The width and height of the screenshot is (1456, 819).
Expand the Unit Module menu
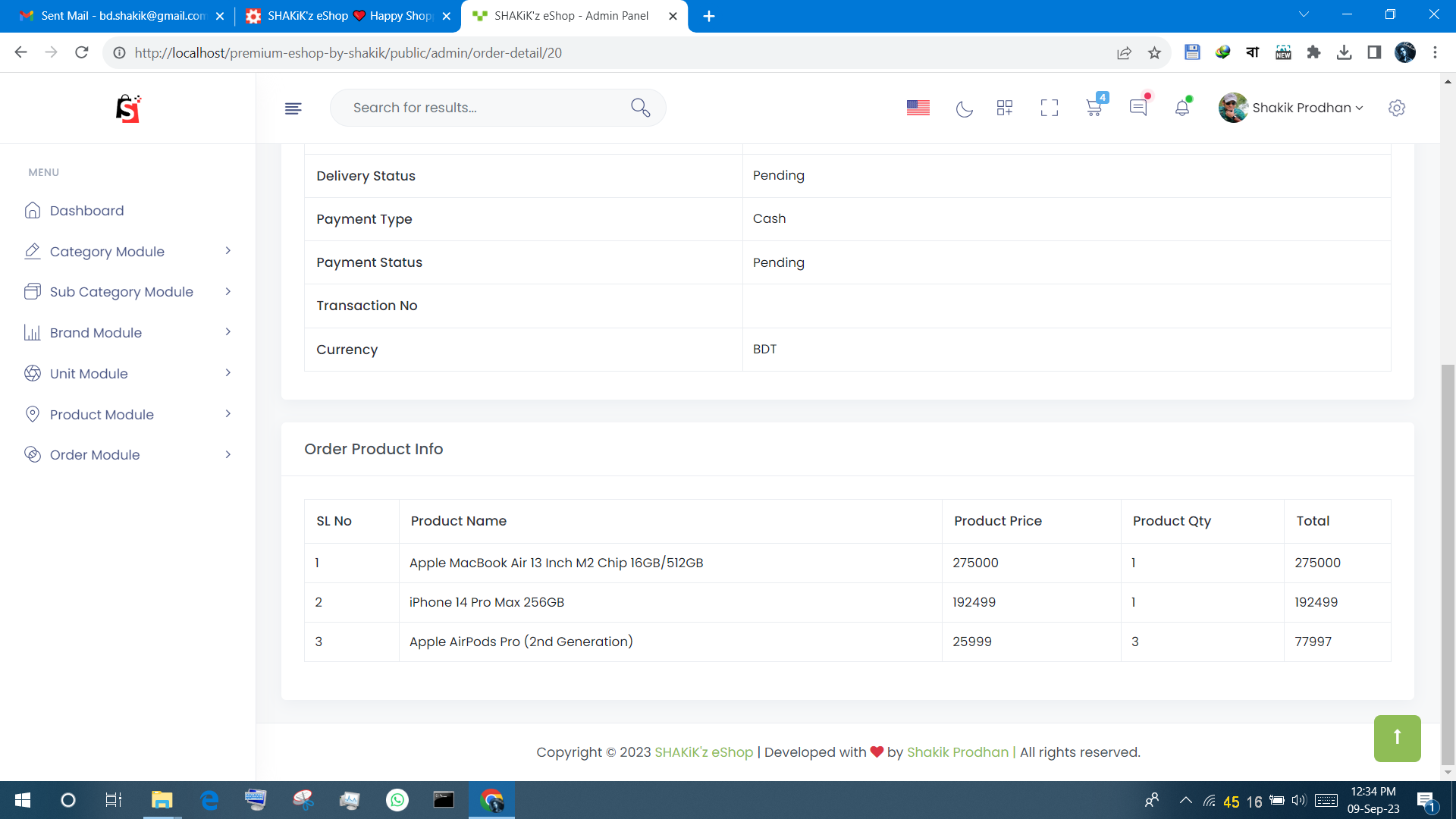click(x=127, y=374)
